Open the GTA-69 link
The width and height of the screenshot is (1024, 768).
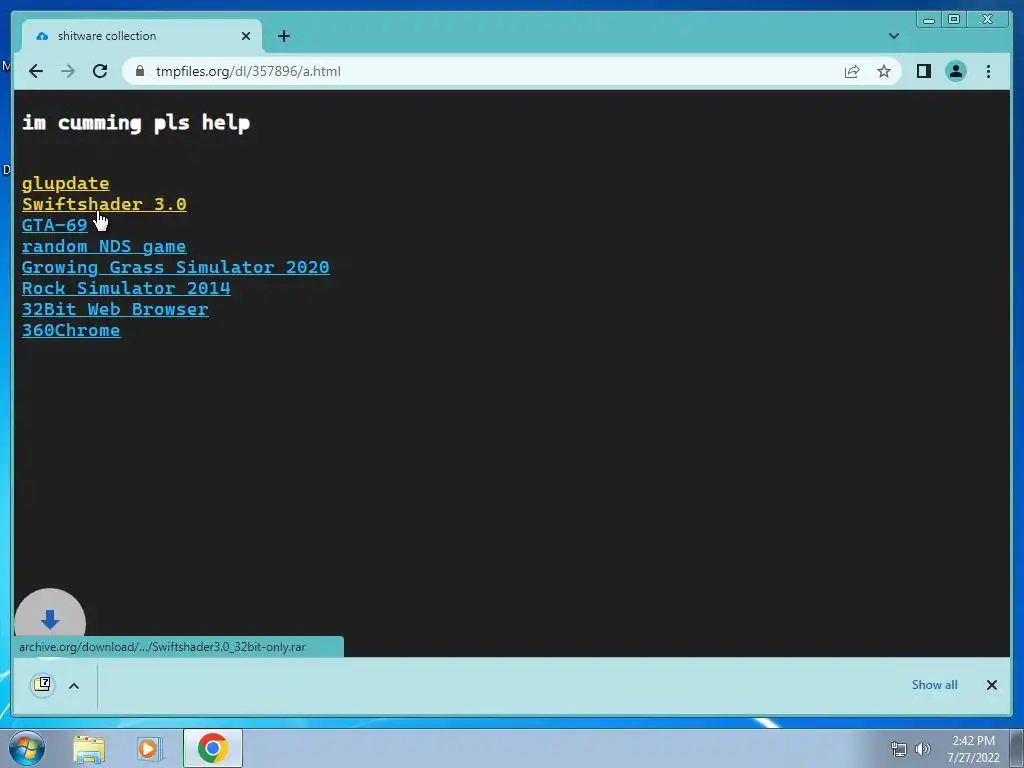[54, 225]
